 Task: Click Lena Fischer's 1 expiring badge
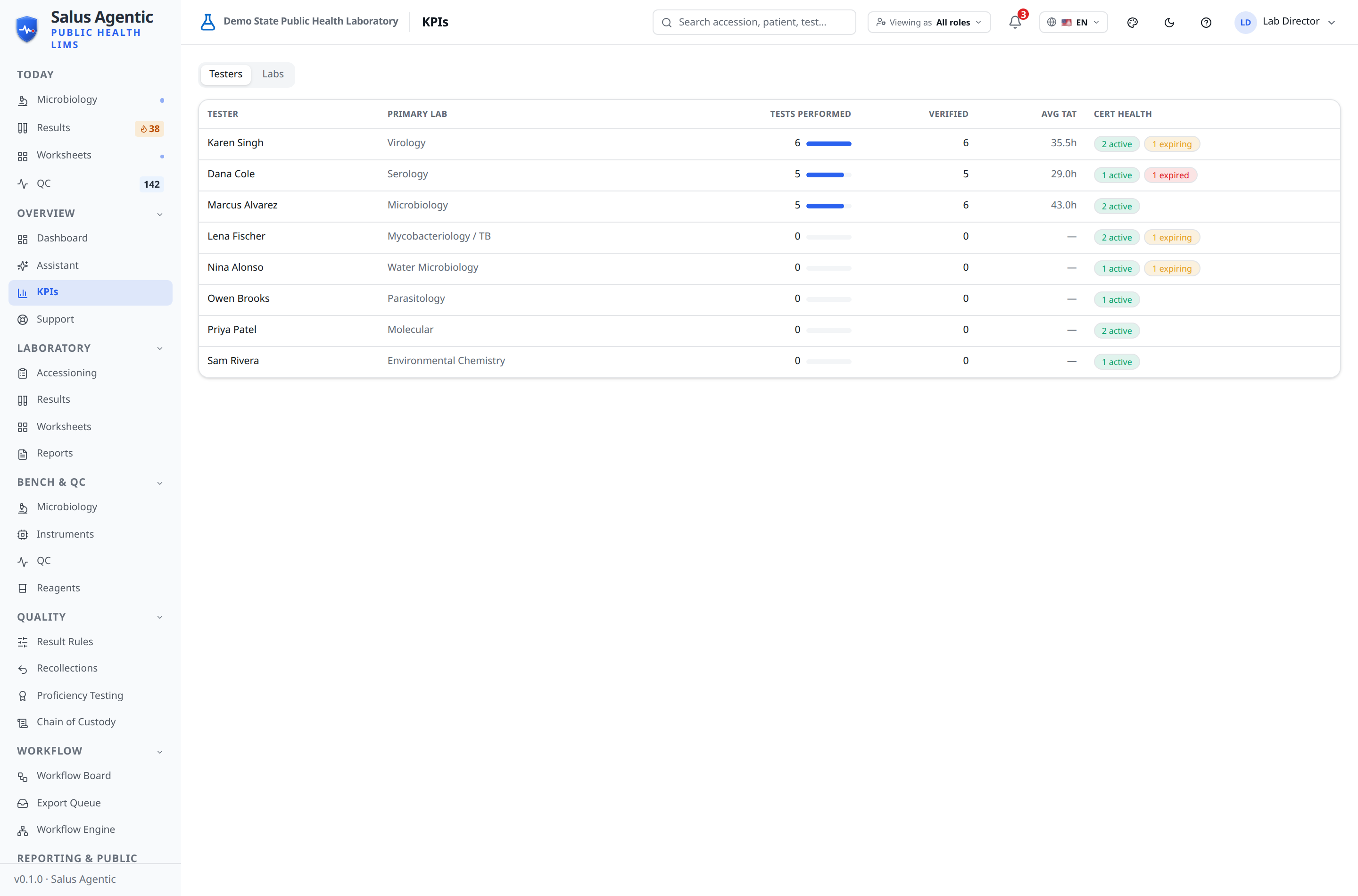(1172, 238)
